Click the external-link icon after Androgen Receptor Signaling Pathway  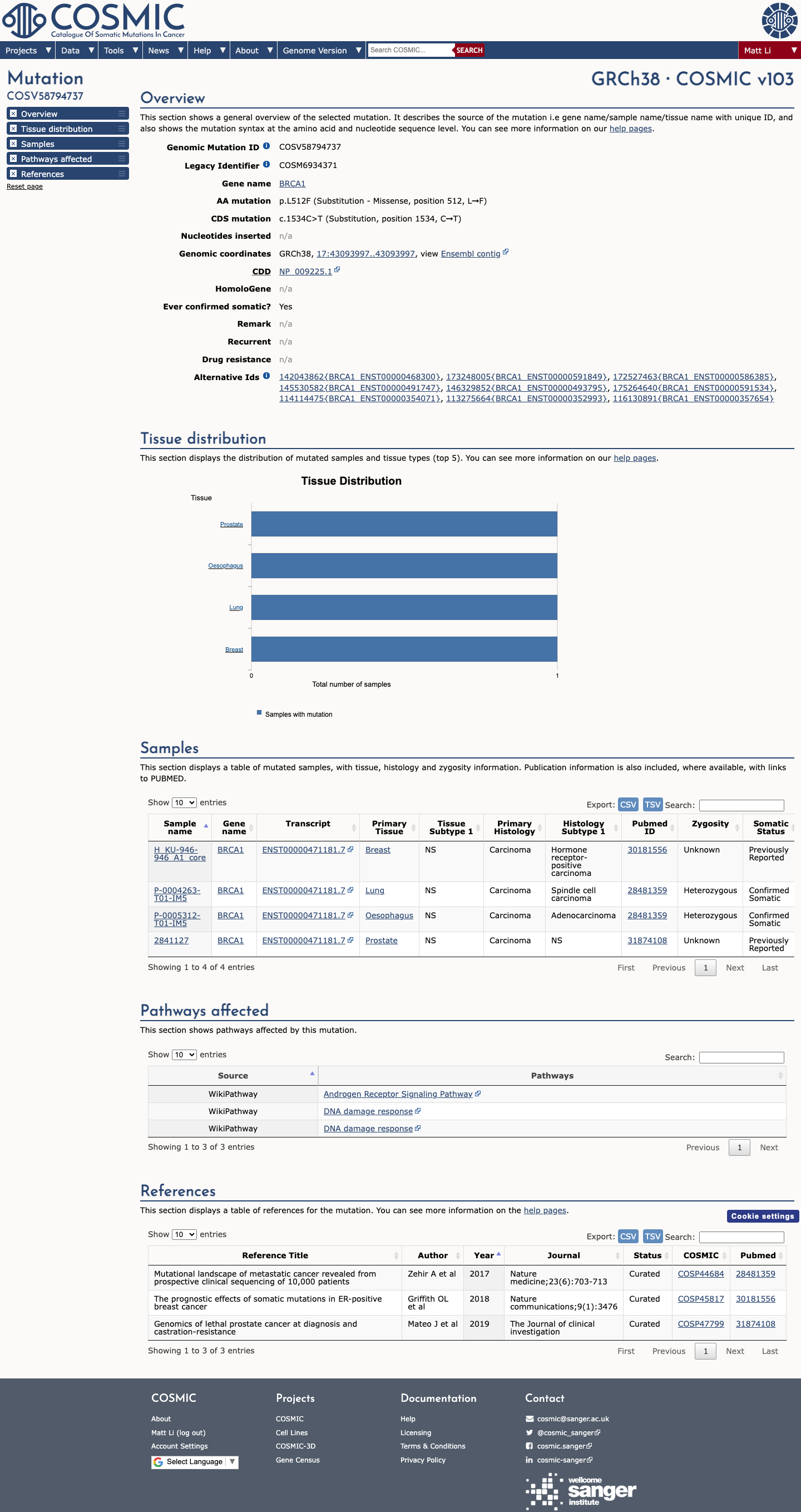pos(478,1094)
